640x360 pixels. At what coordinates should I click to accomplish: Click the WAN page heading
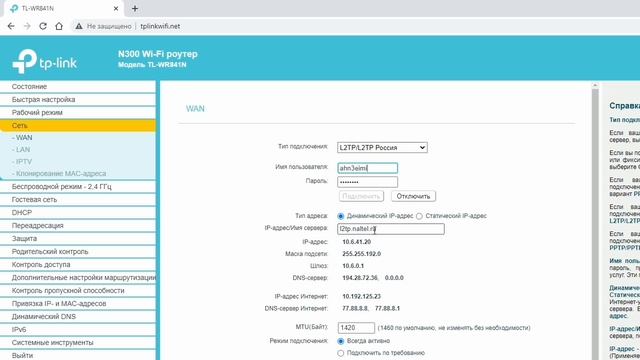195,109
